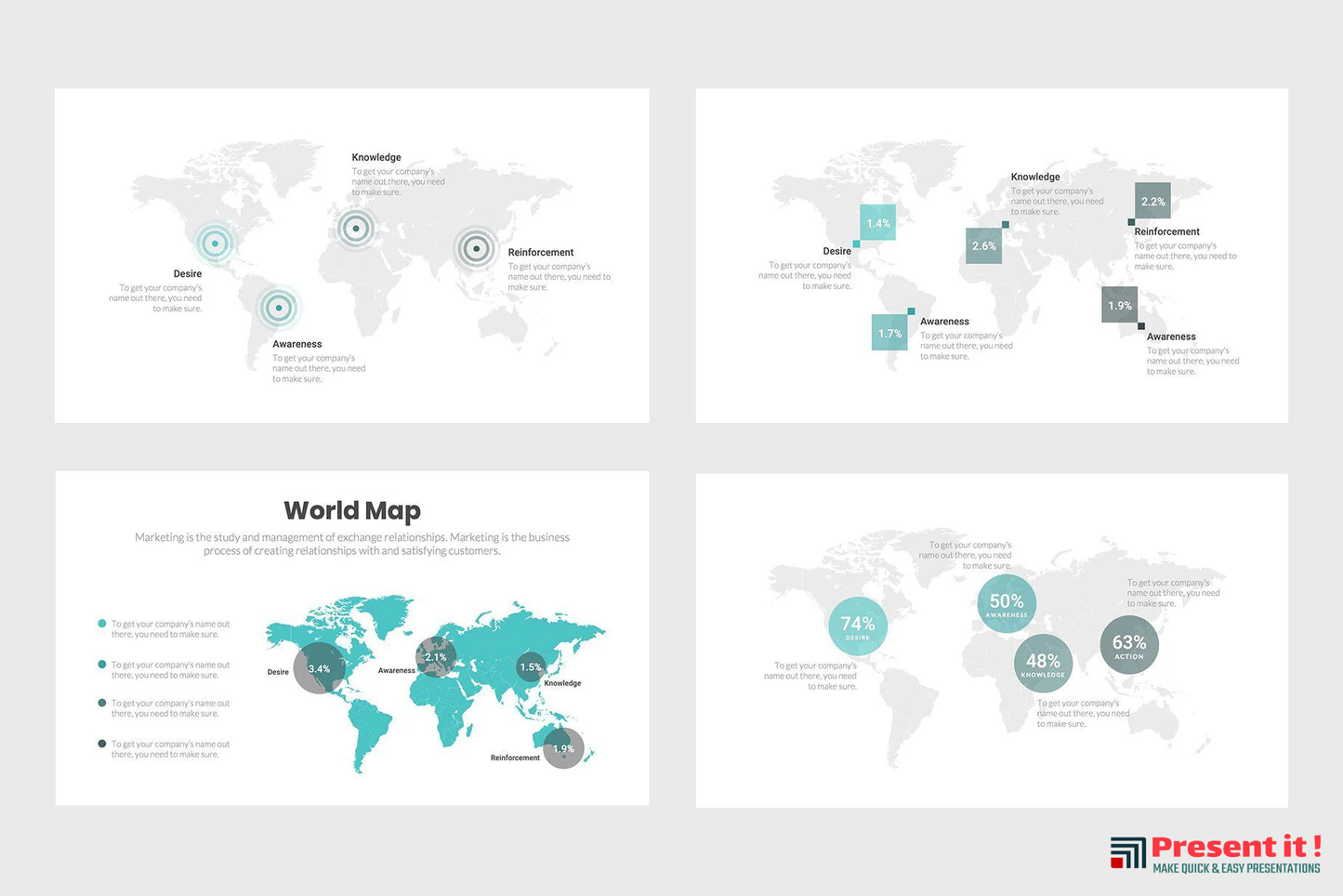Click the 1.4% square label

pyautogui.click(x=877, y=223)
